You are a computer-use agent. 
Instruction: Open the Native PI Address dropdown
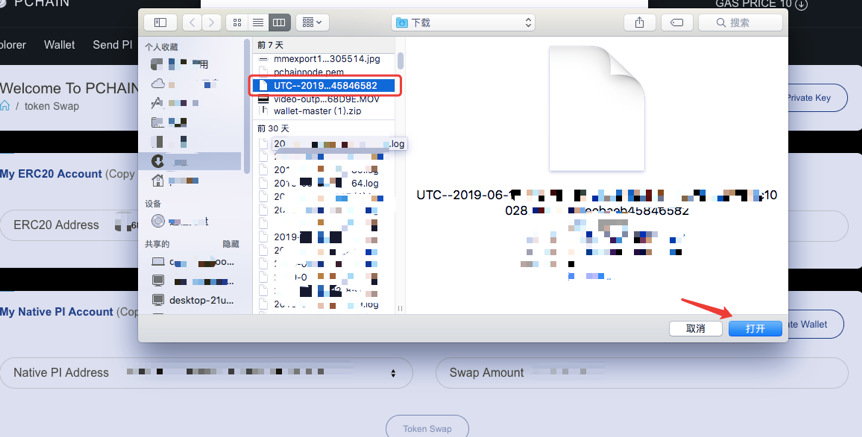pyautogui.click(x=206, y=373)
